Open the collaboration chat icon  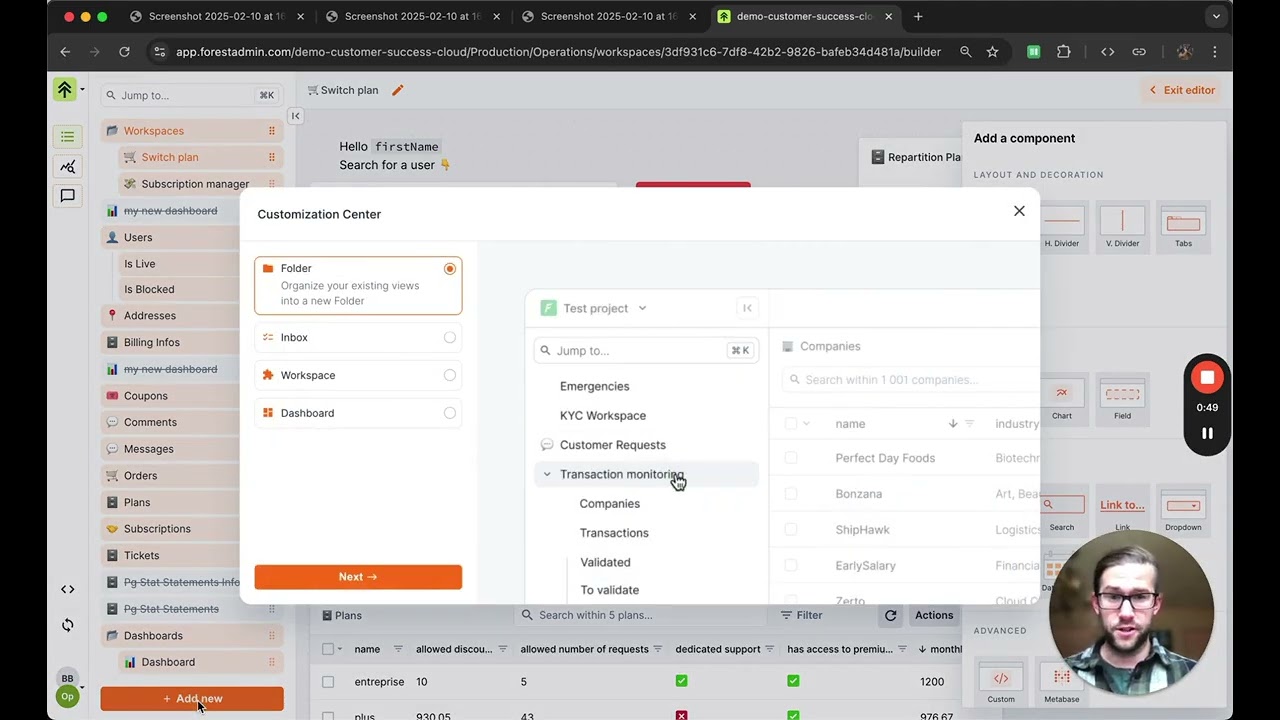67,196
